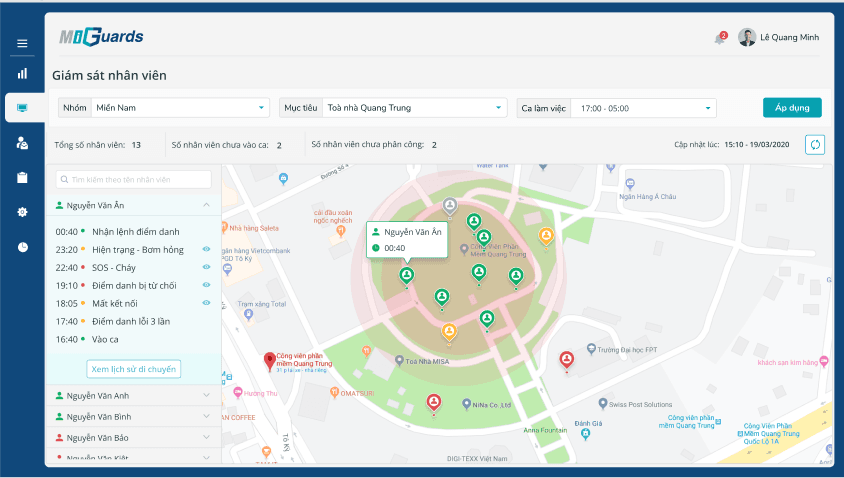Toggle eye icon for 'Mất kết nối' event
This screenshot has height=478, width=844.
(206, 303)
